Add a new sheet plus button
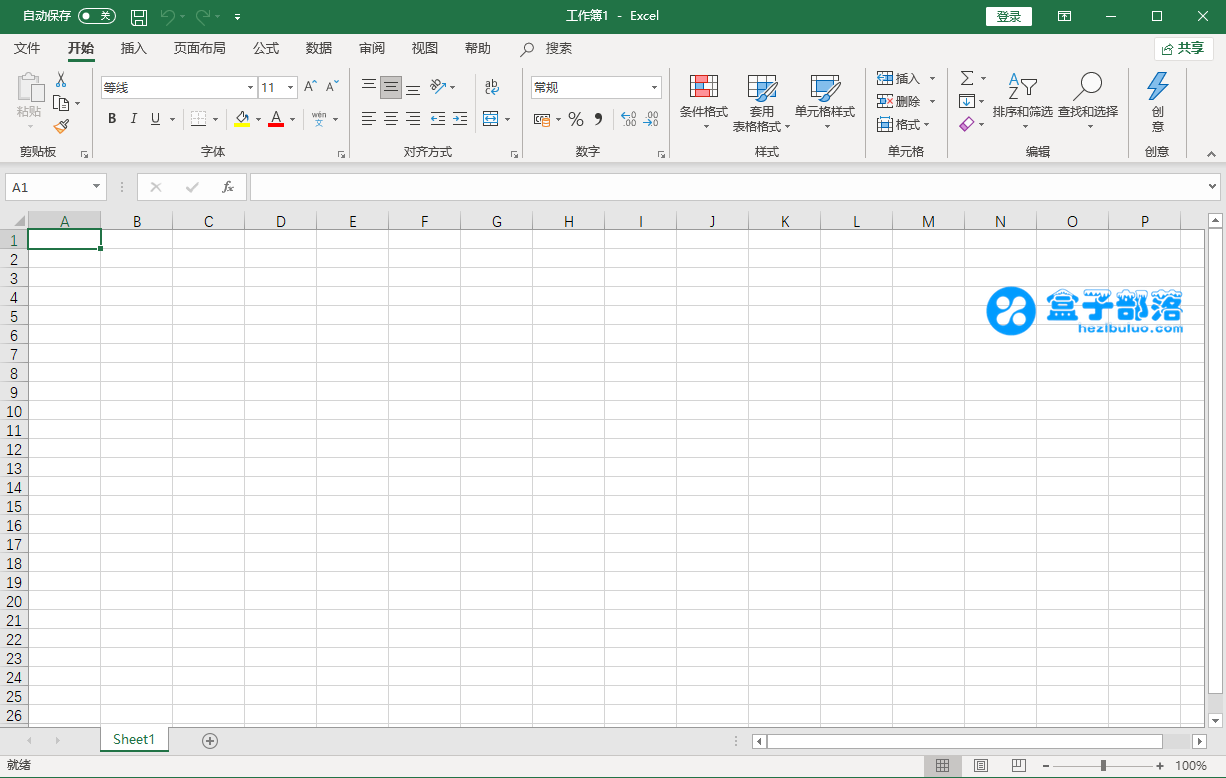 (210, 741)
